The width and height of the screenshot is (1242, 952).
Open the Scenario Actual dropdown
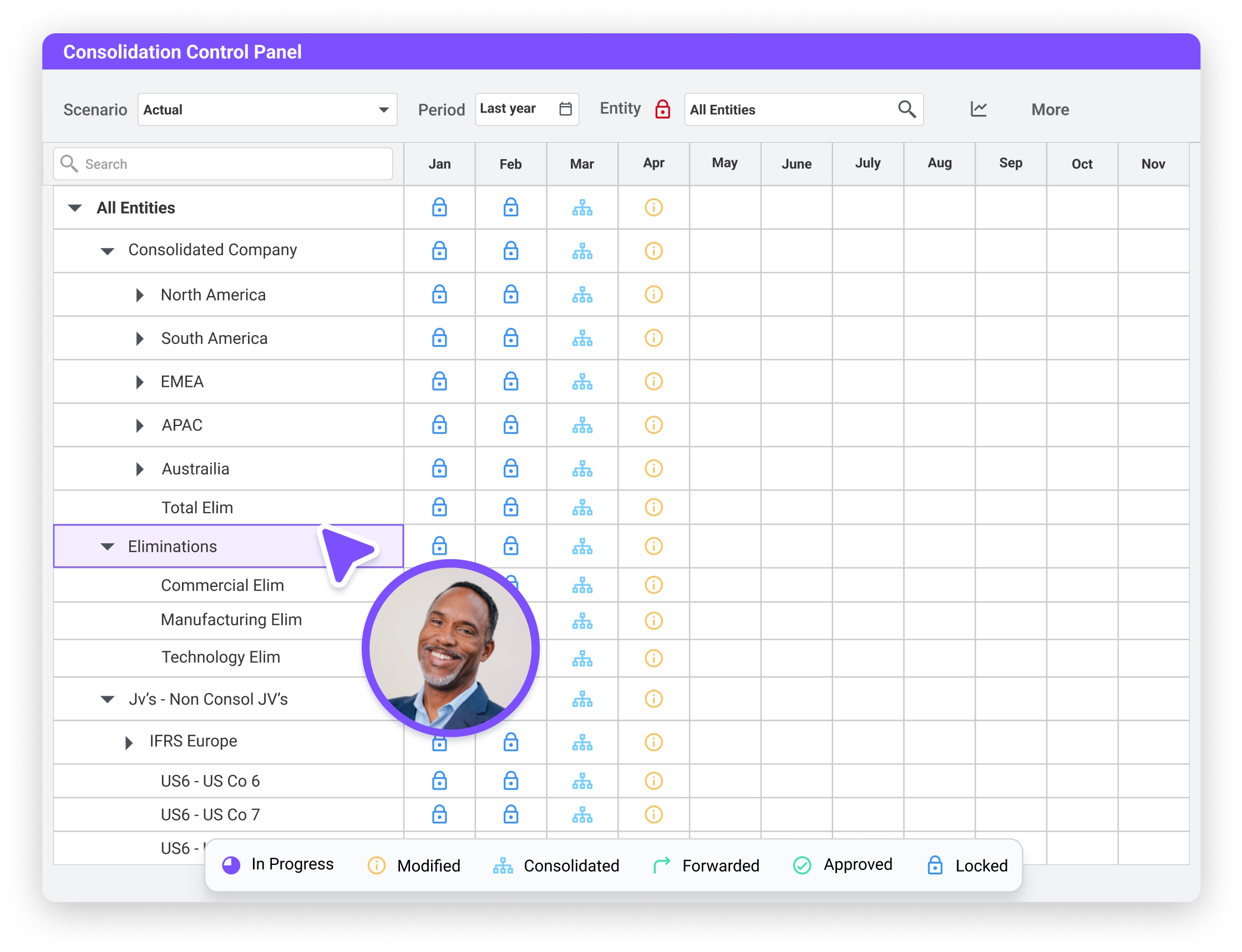(267, 109)
